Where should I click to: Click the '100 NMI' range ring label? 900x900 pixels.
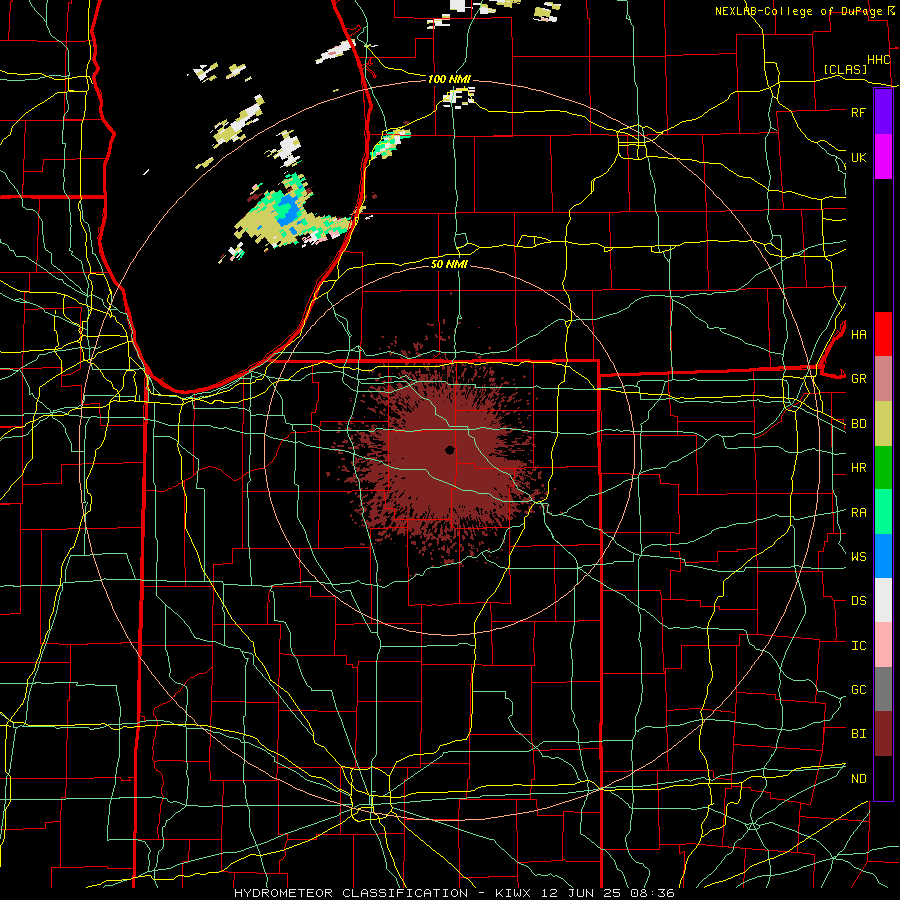coord(449,79)
